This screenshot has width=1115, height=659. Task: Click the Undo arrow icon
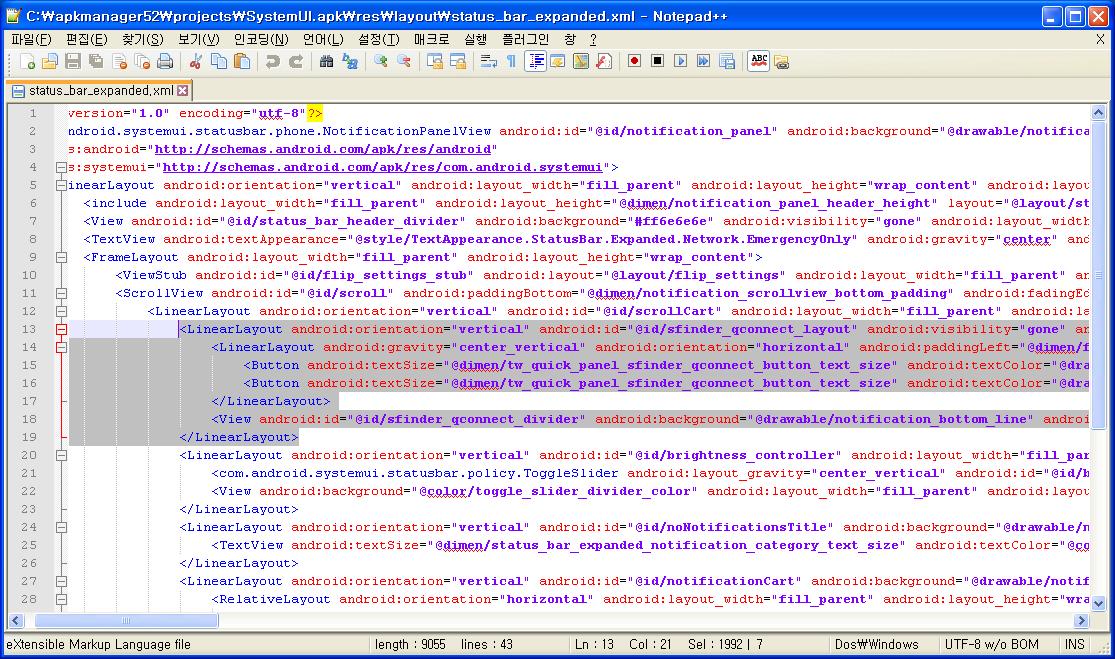(x=272, y=61)
